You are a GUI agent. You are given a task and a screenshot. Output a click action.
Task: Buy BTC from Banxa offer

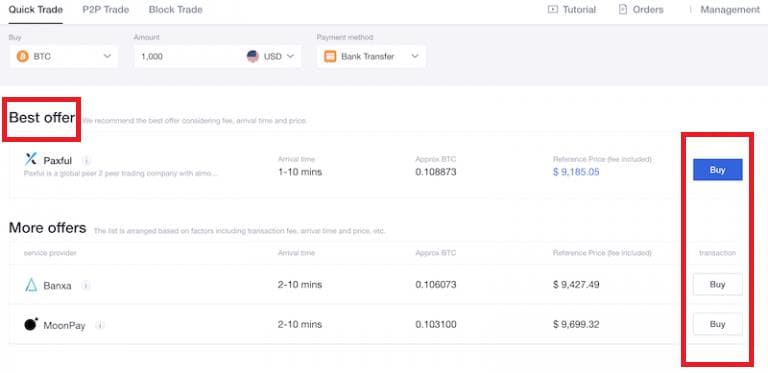718,284
